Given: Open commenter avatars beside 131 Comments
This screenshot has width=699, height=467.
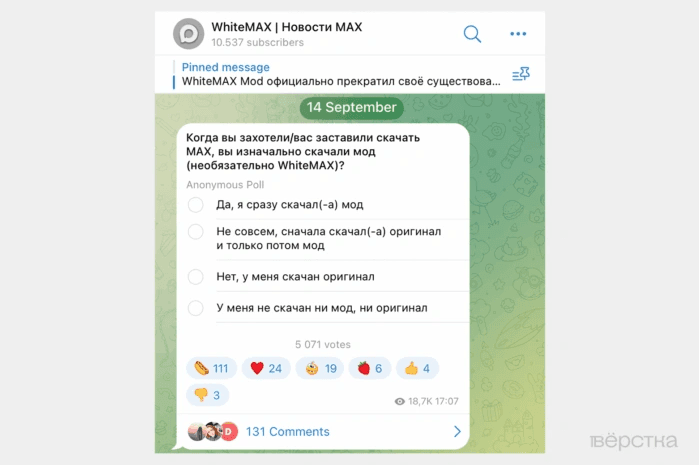Looking at the screenshot, I should pyautogui.click(x=213, y=431).
